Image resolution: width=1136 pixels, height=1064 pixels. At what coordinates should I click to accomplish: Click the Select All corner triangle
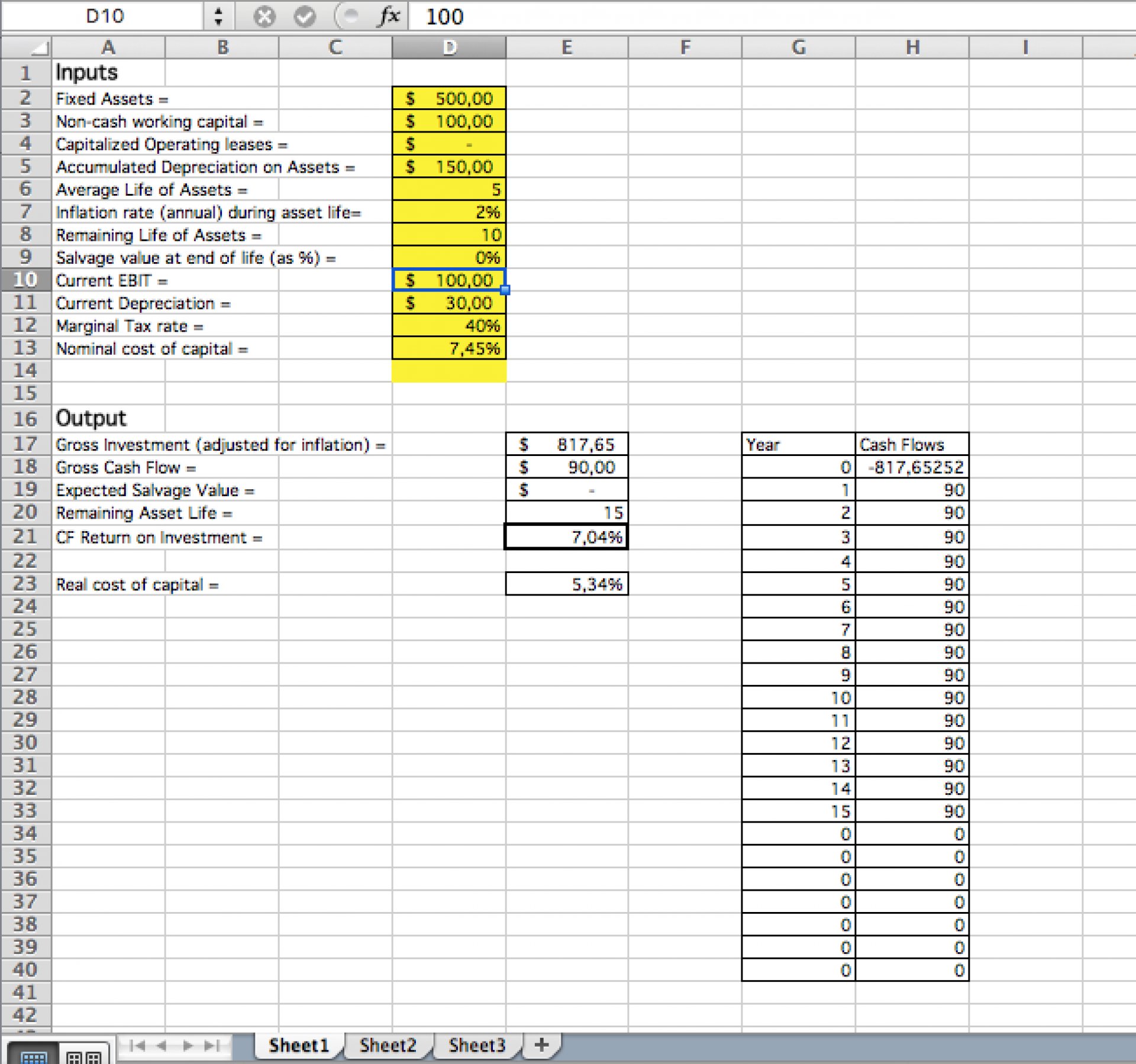[27, 48]
